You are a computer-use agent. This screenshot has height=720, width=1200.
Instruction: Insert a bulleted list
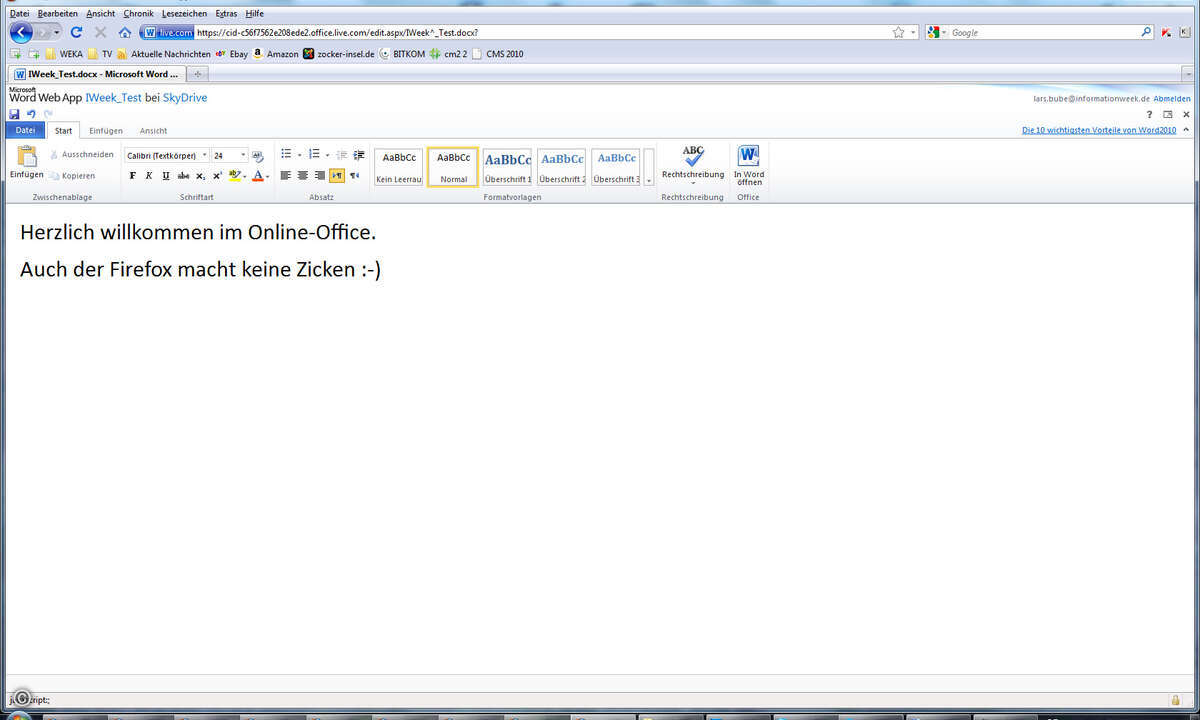click(286, 155)
